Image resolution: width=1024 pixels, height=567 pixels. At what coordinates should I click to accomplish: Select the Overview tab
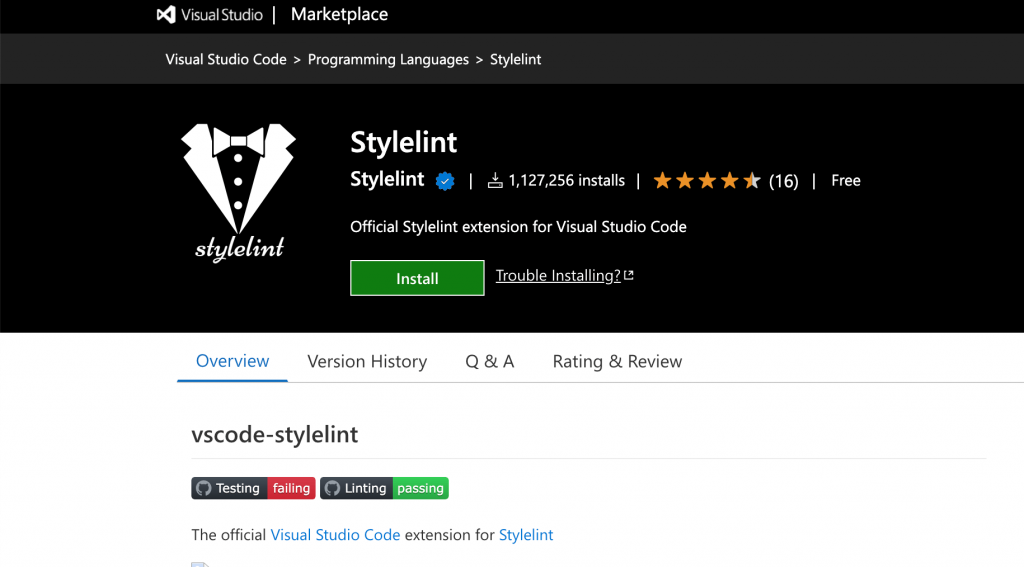tap(232, 361)
